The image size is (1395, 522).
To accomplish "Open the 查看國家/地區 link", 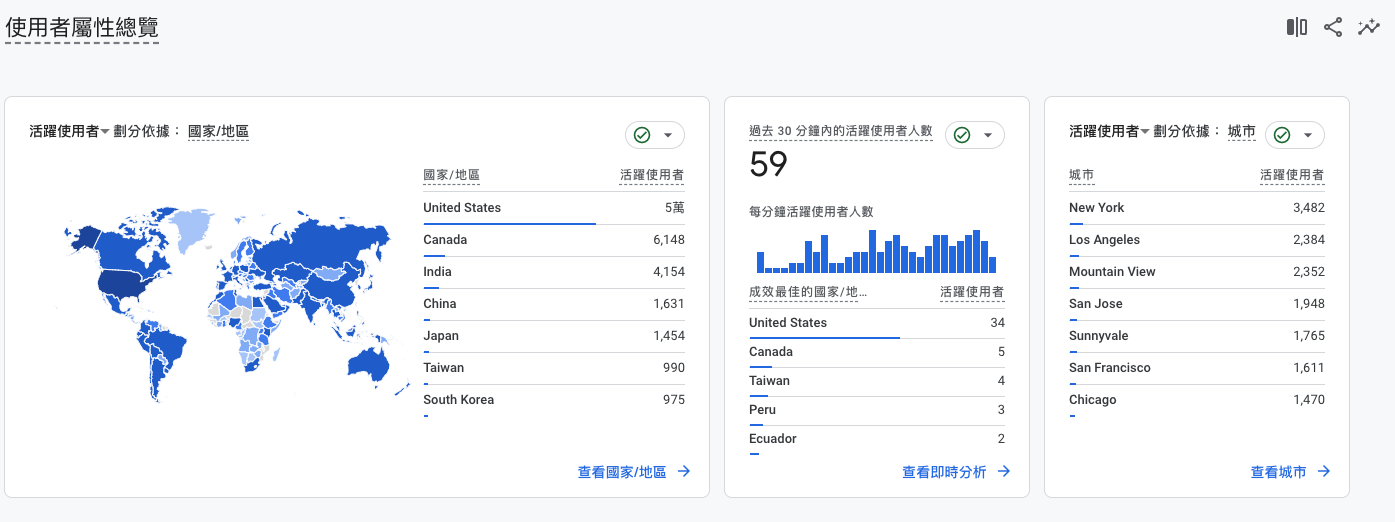I will coord(622,471).
